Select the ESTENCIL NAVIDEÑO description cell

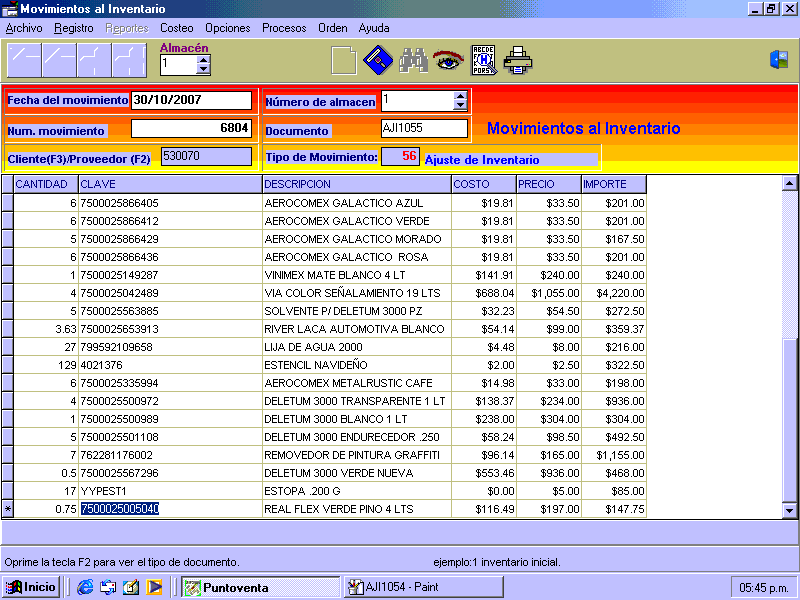tap(356, 365)
